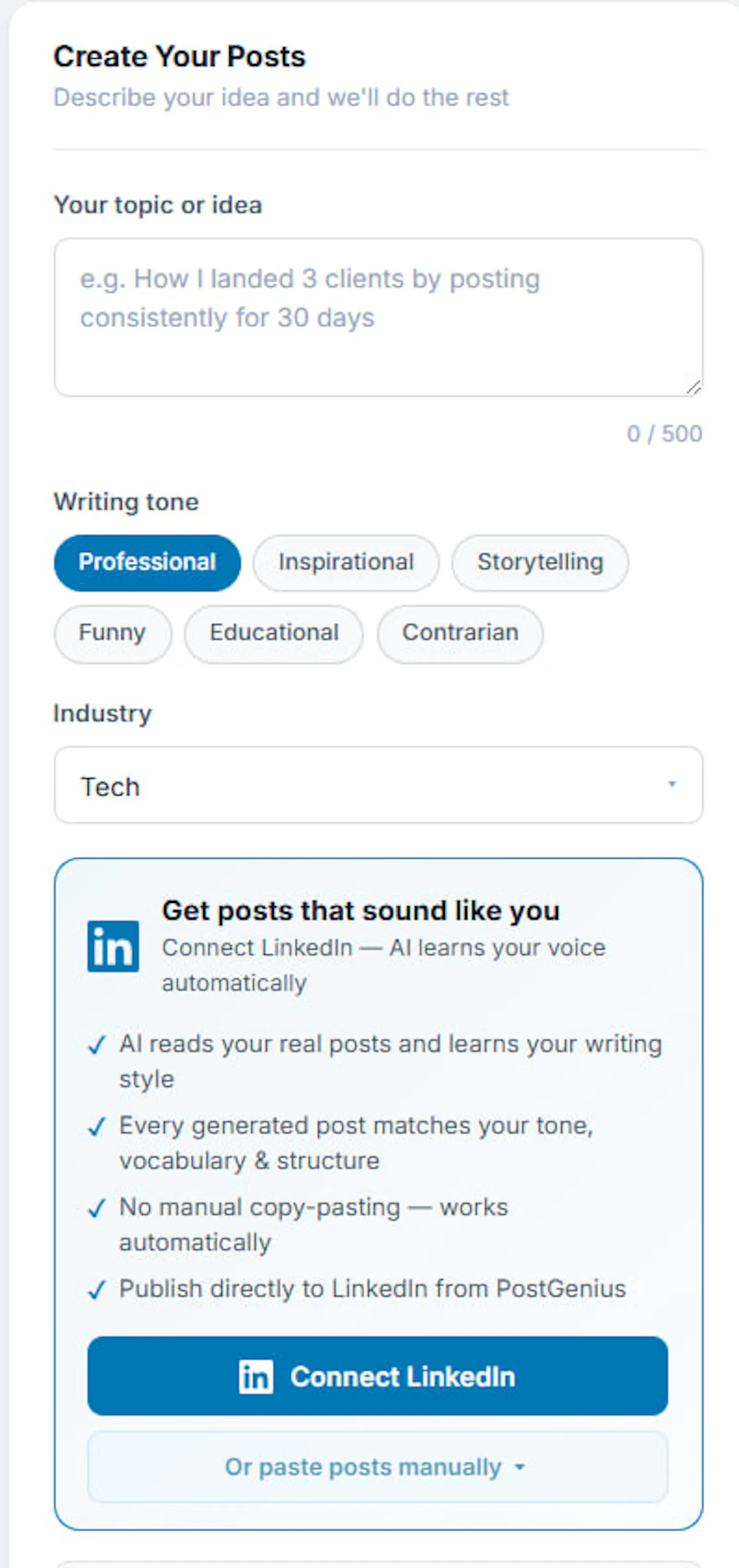This screenshot has height=1568, width=739.
Task: Click the 'Industry' label
Action: click(103, 714)
